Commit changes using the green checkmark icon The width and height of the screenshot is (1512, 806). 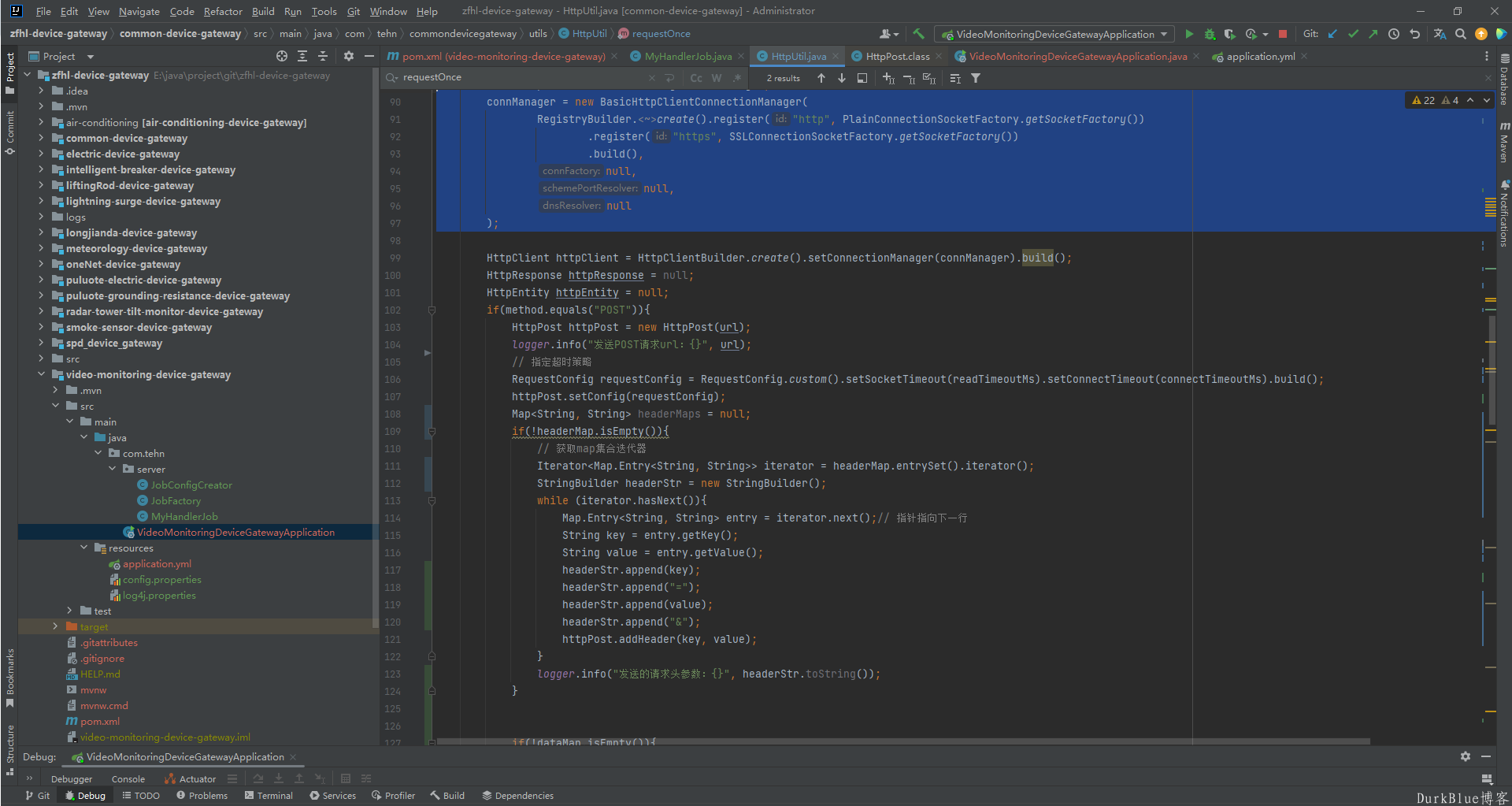(1353, 34)
